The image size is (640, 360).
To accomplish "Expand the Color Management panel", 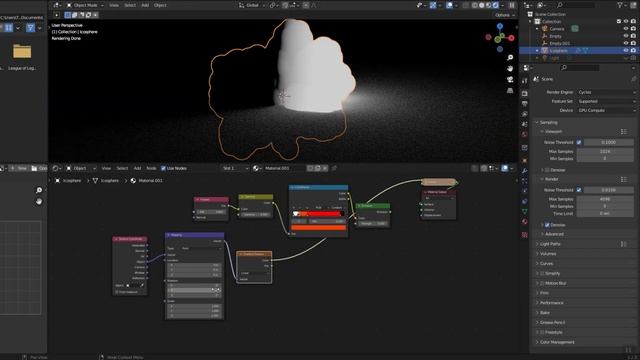I will 557,342.
